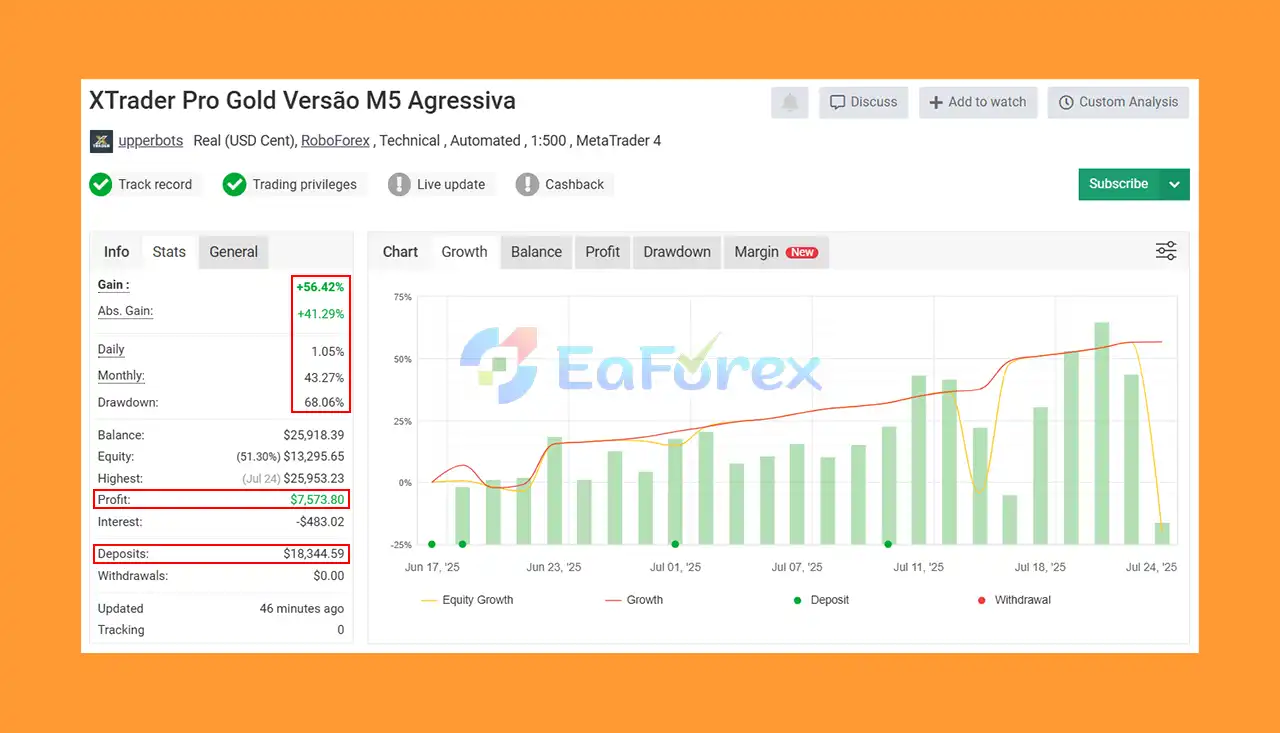Image resolution: width=1280 pixels, height=733 pixels.
Task: Select the Growth chart tab
Action: coord(465,252)
